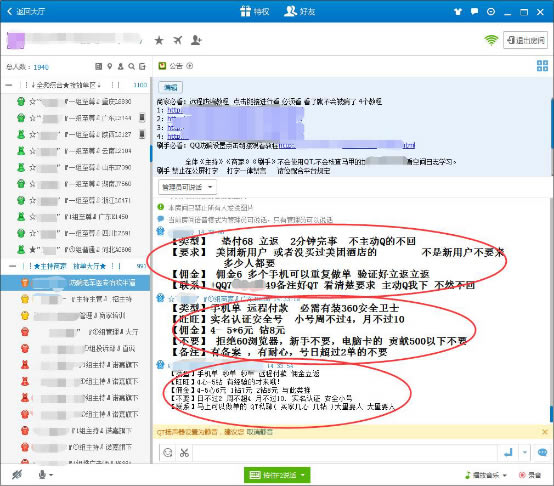Viewport: 554px width, 486px height.
Task: Select member row ending with 河北
Action: (x=76, y=250)
